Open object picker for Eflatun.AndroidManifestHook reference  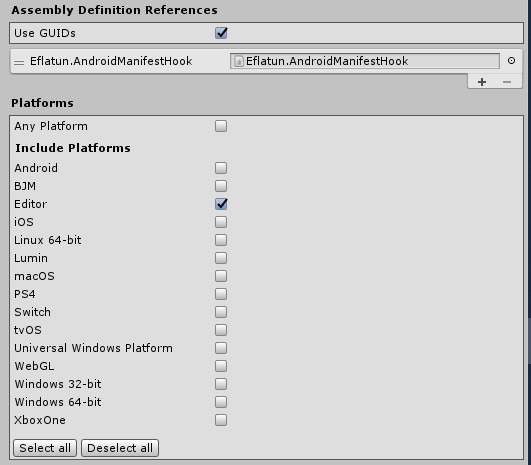coord(511,61)
